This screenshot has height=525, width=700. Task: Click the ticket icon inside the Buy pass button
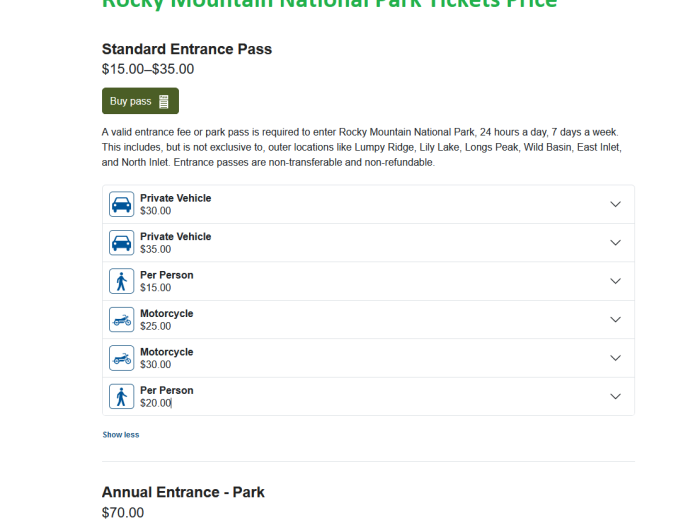164,101
